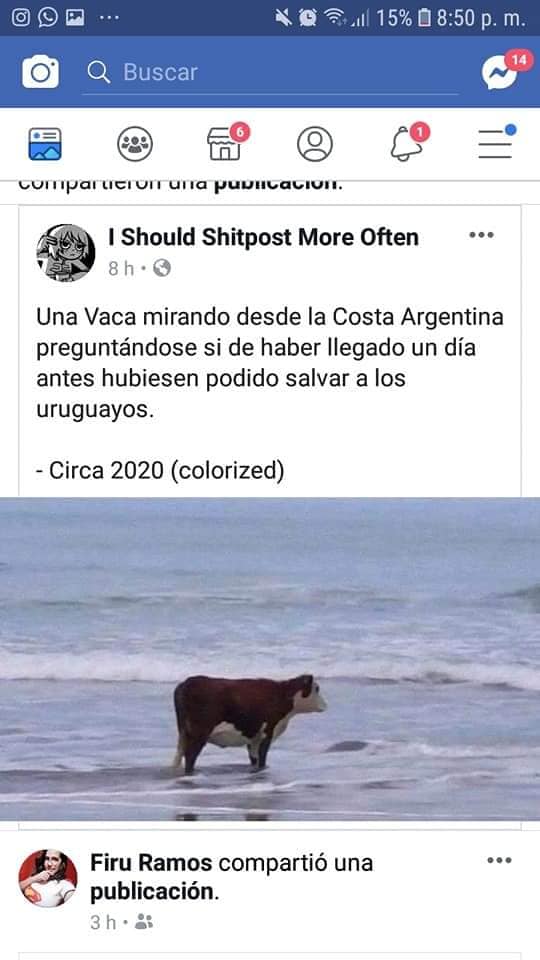Viewport: 540px width, 960px height.
Task: View I Should Shitpost More Often avatar
Action: (x=66, y=252)
